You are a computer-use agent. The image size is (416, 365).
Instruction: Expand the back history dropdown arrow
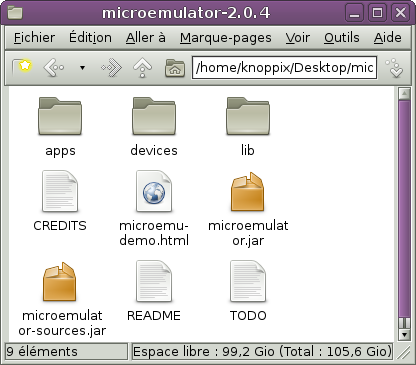tap(82, 68)
